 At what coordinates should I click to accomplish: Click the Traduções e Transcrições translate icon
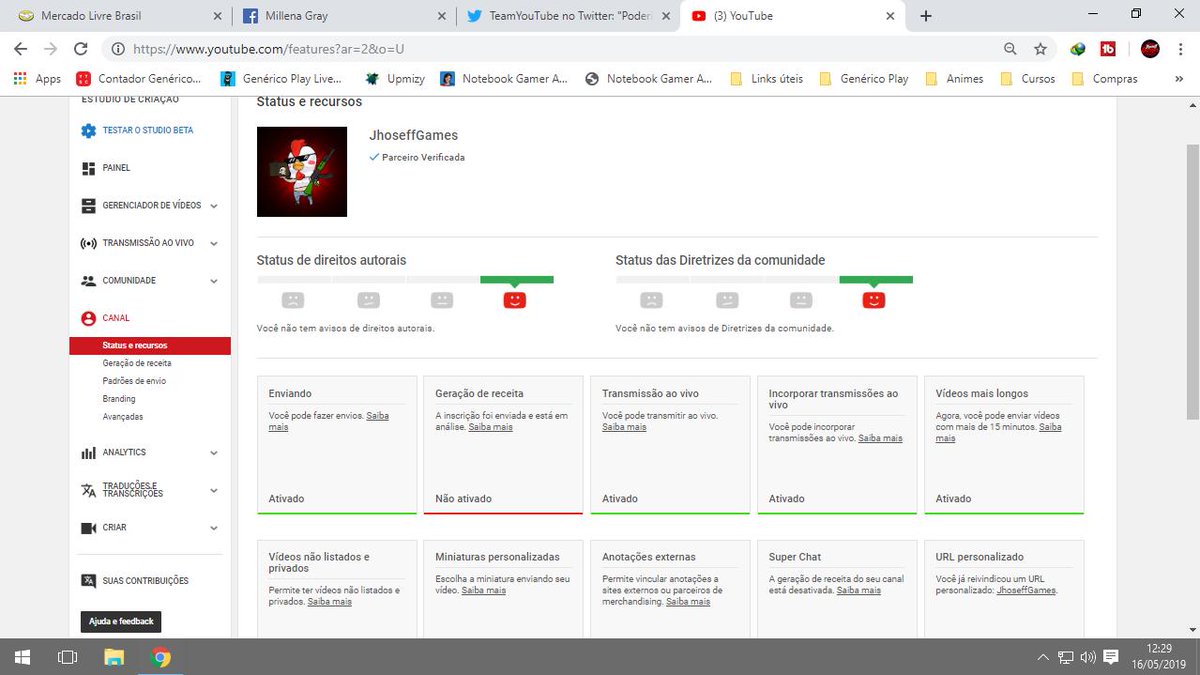click(x=88, y=490)
